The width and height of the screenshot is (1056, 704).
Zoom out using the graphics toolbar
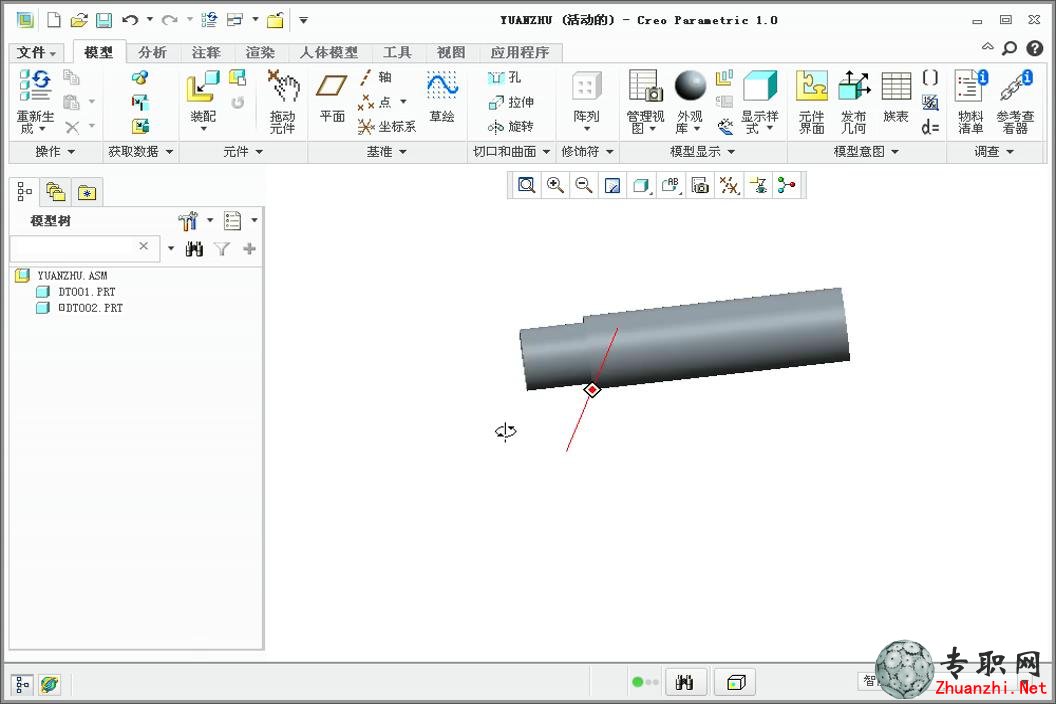click(584, 185)
